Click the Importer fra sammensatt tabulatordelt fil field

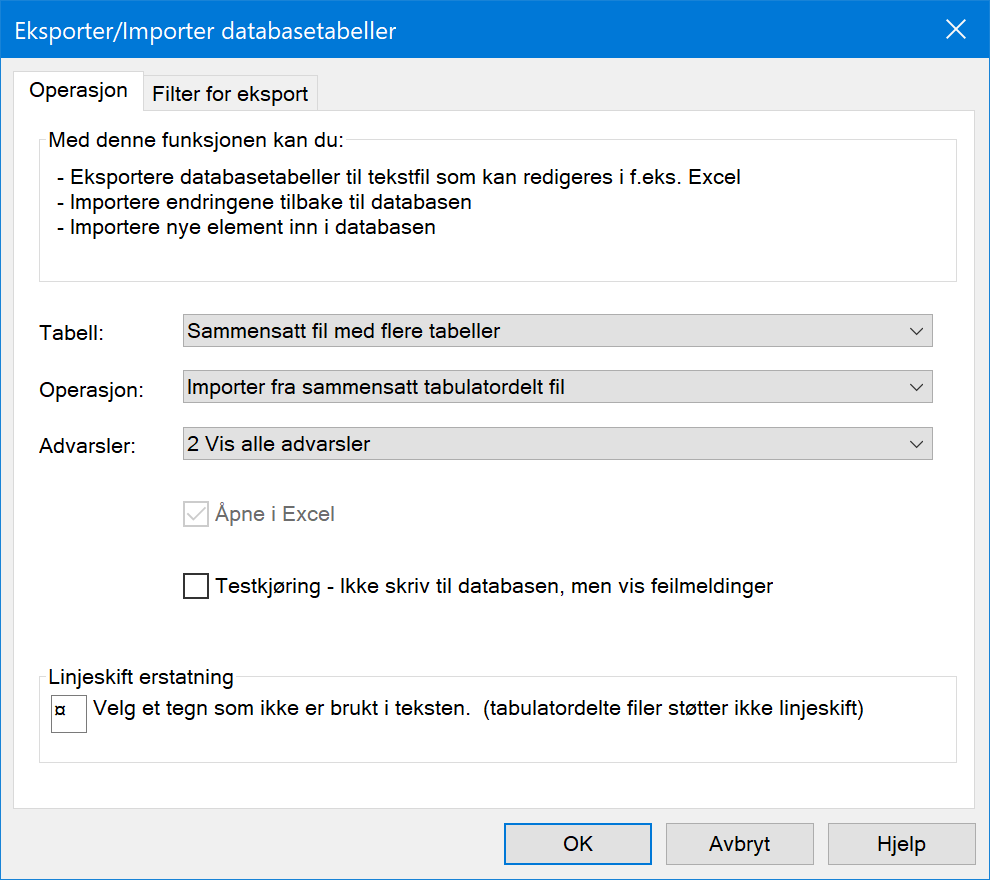point(558,387)
